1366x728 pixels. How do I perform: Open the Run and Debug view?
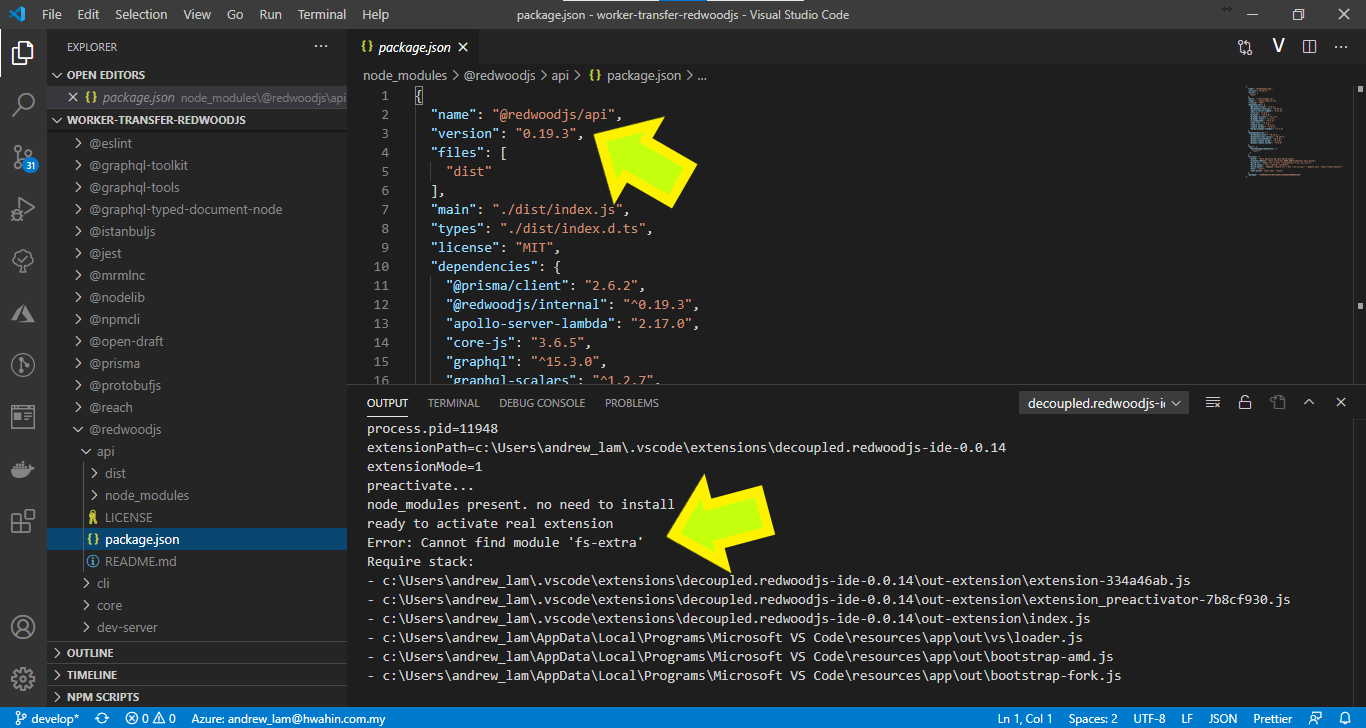pyautogui.click(x=23, y=209)
